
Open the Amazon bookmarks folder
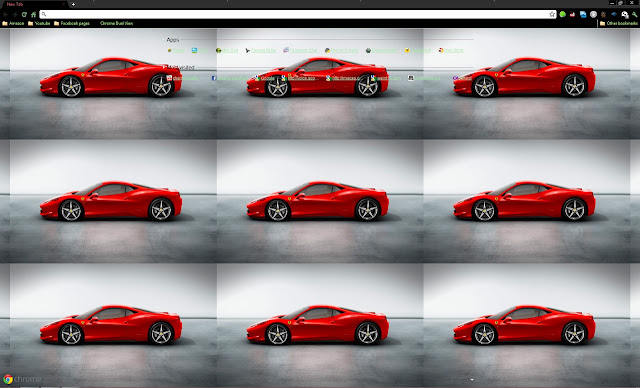coord(13,23)
